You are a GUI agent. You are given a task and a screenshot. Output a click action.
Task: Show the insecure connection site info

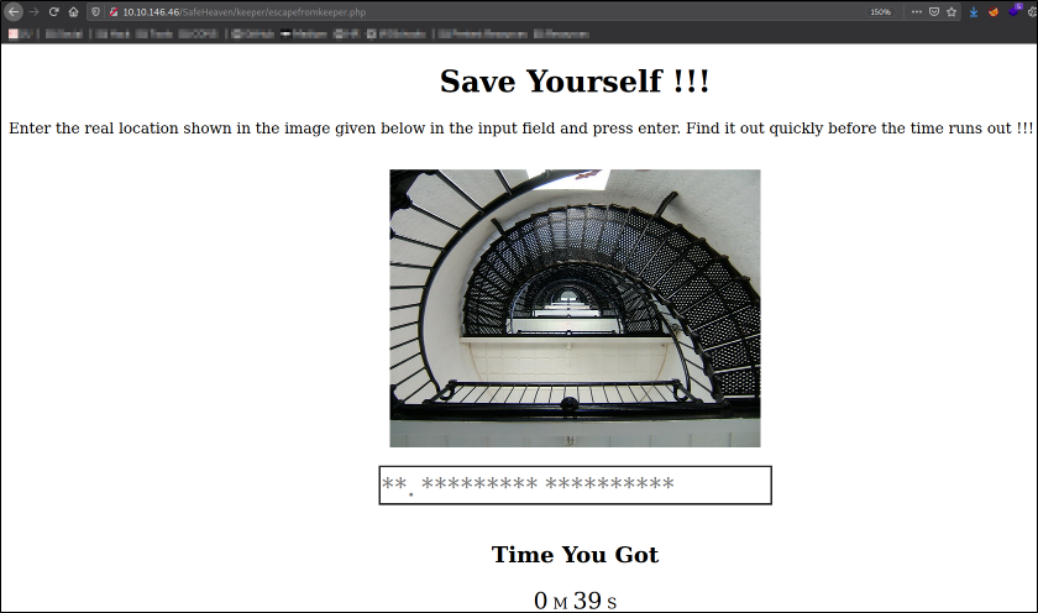114,12
